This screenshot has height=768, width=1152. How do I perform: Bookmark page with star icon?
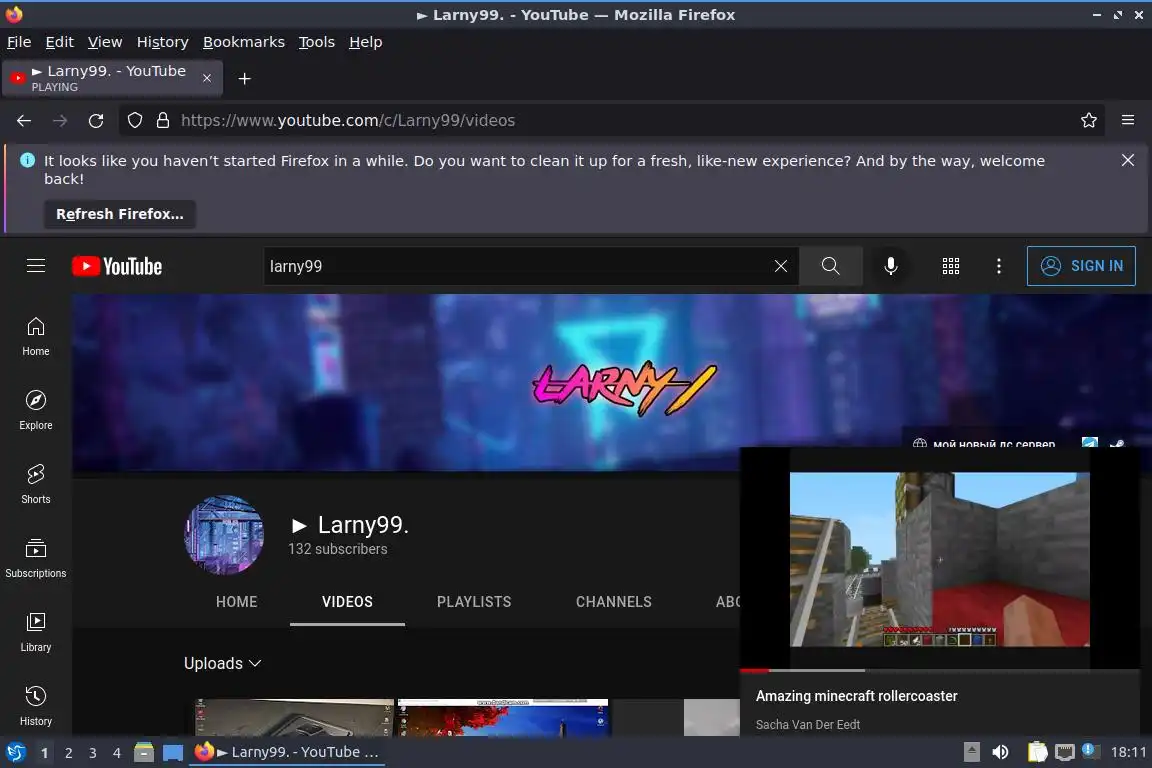pyautogui.click(x=1089, y=121)
